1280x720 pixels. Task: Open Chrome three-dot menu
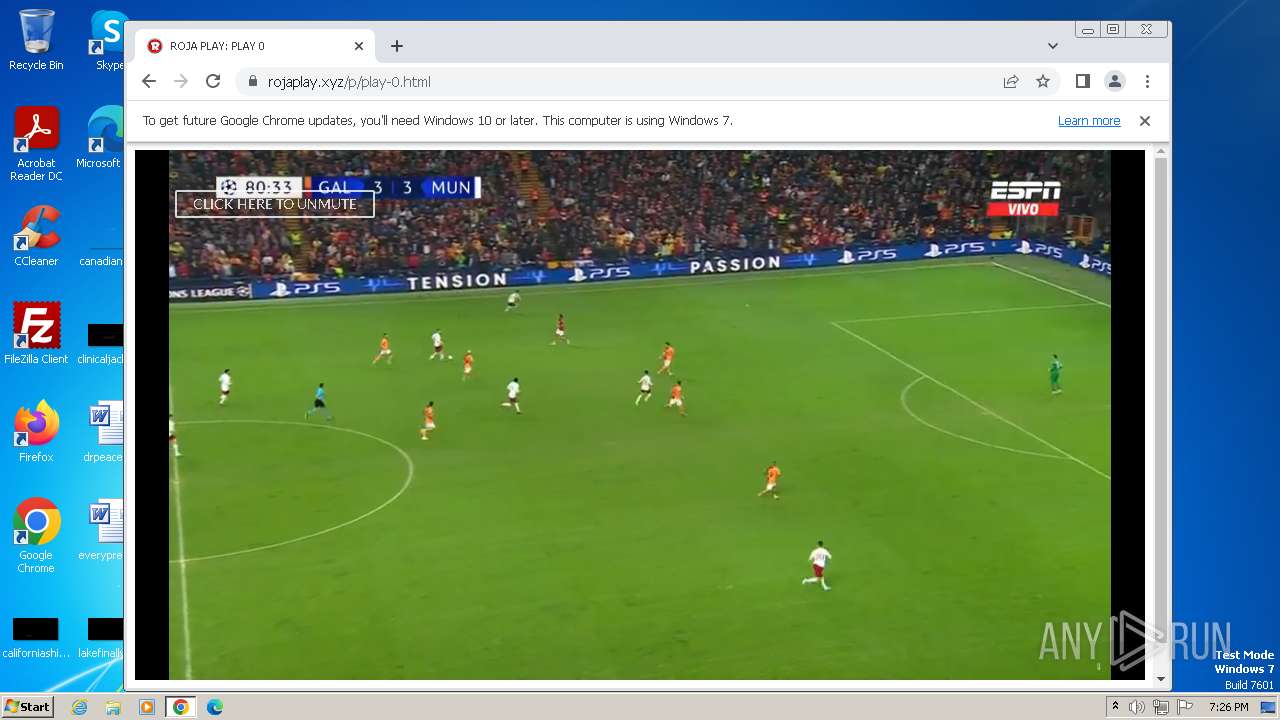[1147, 81]
